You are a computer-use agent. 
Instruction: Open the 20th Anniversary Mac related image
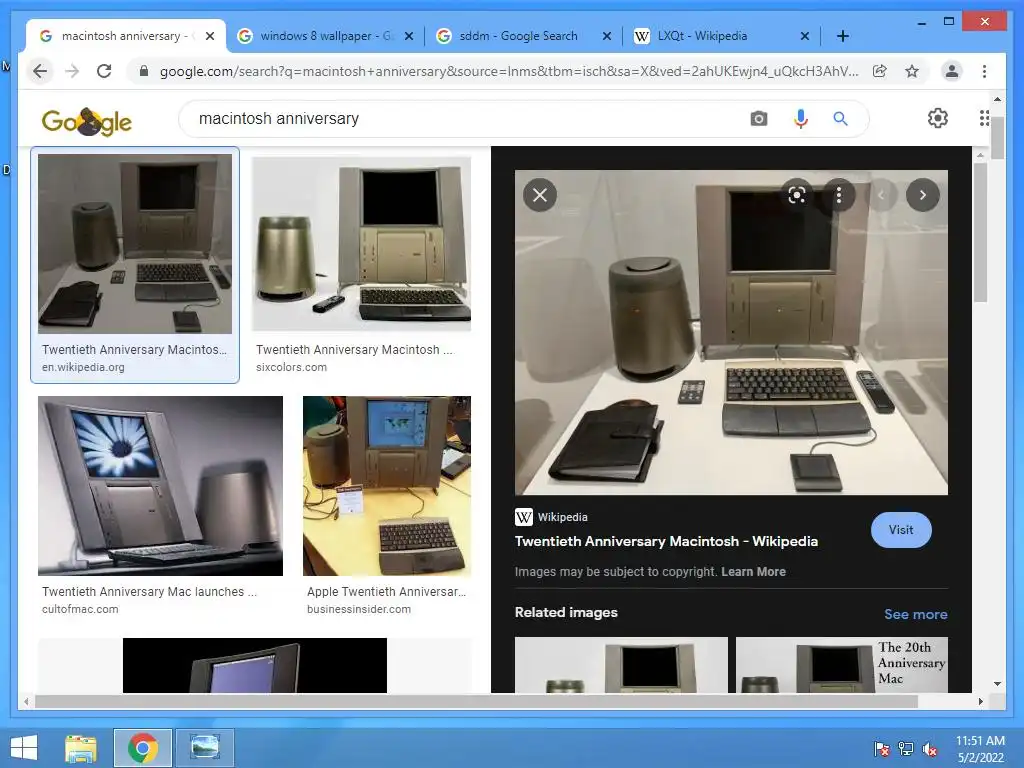point(842,665)
